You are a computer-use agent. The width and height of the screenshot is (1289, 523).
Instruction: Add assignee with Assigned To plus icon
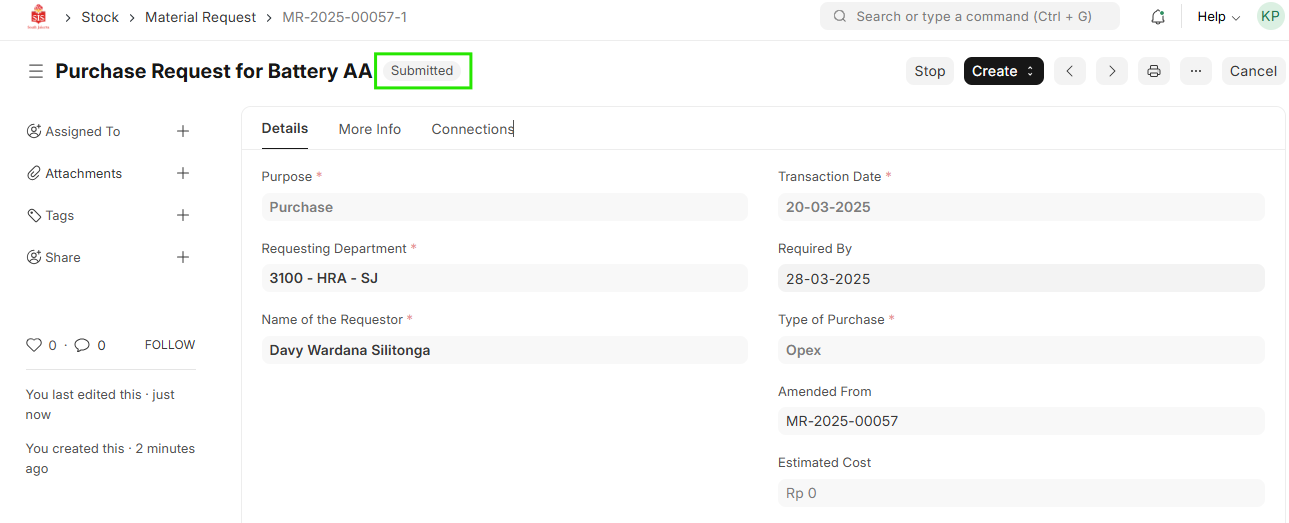click(183, 131)
